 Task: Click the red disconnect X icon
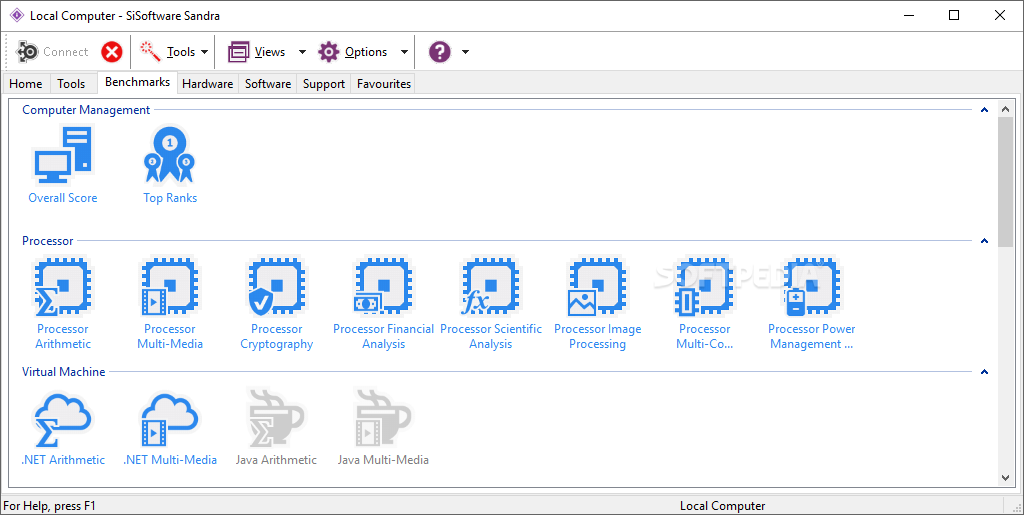[x=112, y=52]
